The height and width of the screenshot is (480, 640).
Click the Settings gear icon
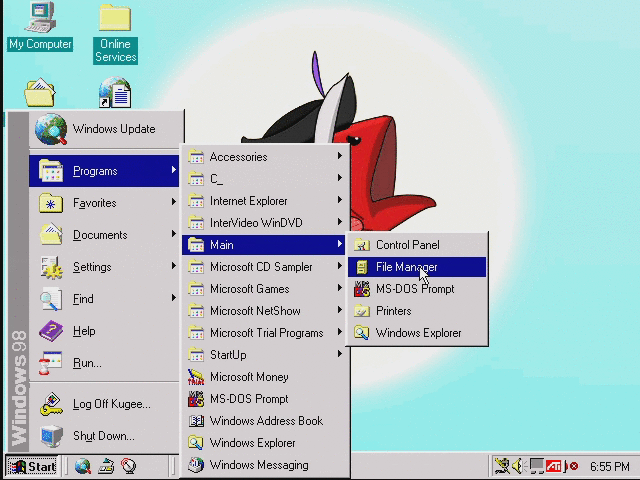point(51,267)
